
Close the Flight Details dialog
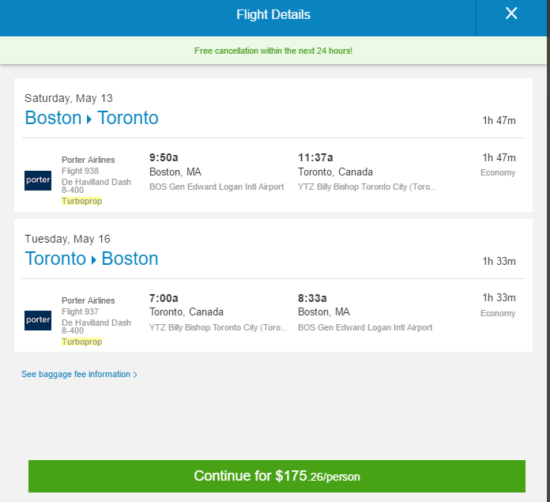(x=511, y=14)
